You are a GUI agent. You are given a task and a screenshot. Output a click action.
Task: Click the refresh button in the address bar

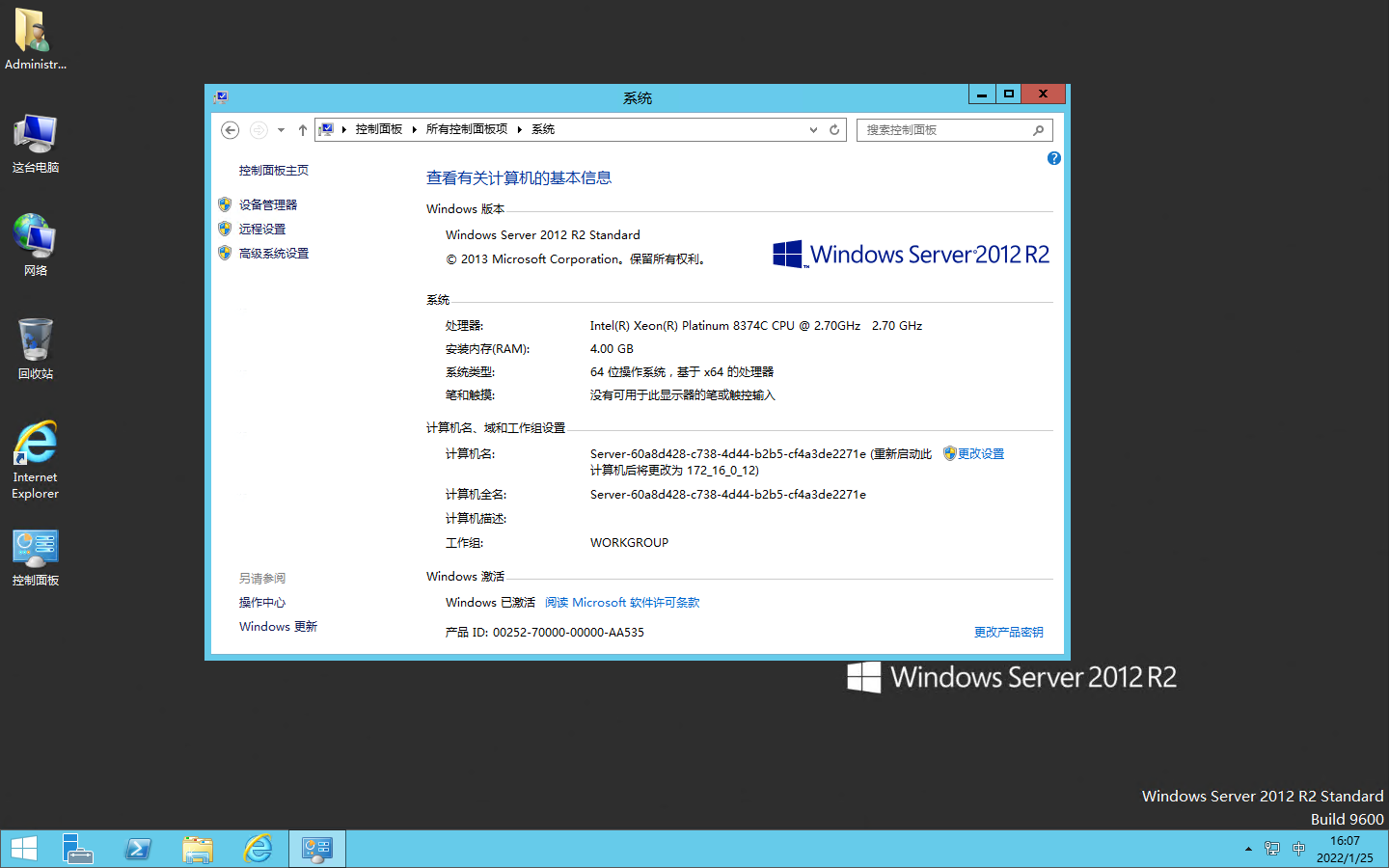pos(834,130)
